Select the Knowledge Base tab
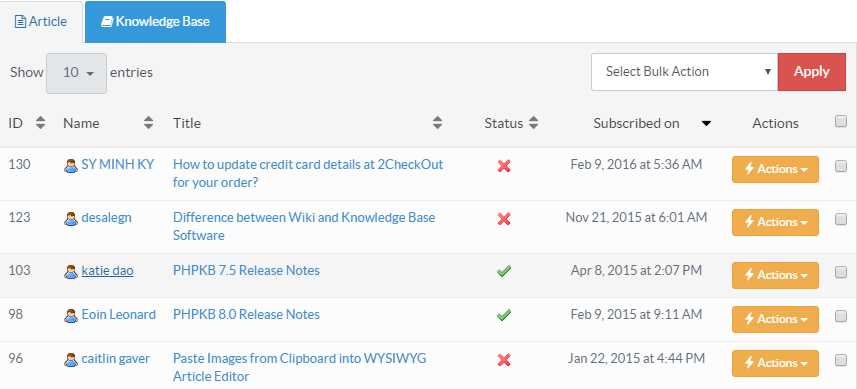 155,22
